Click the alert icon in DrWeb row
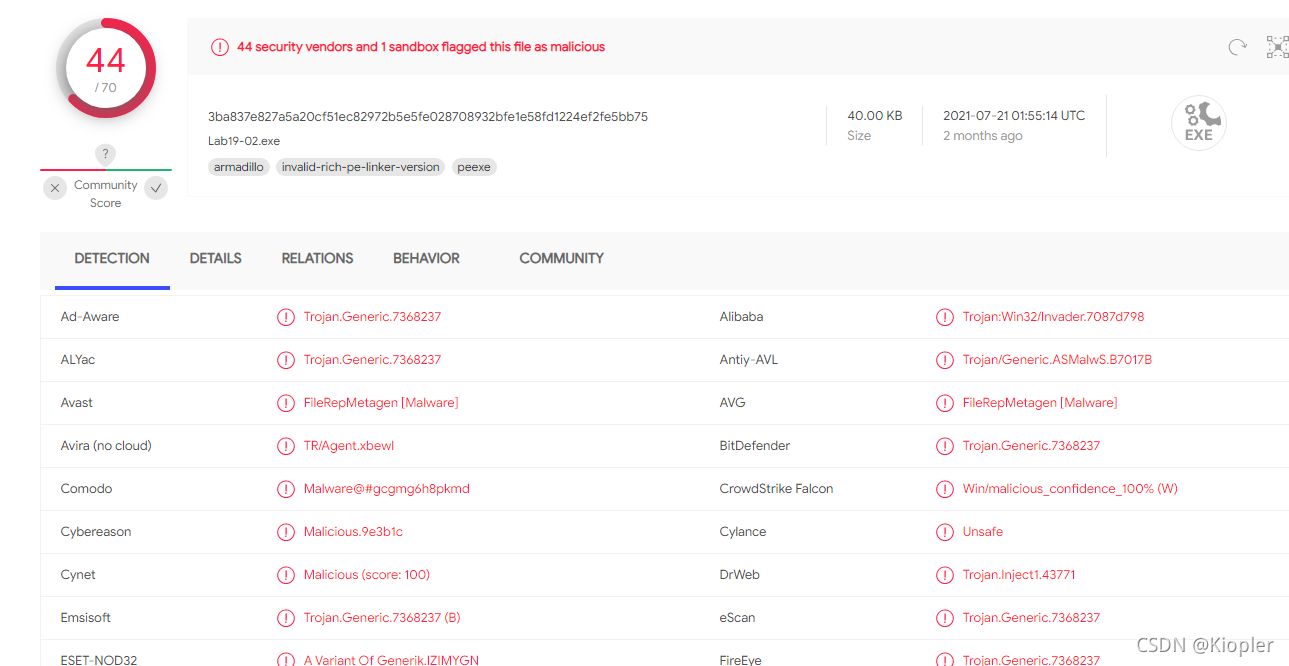This screenshot has height=666, width=1289. click(945, 575)
